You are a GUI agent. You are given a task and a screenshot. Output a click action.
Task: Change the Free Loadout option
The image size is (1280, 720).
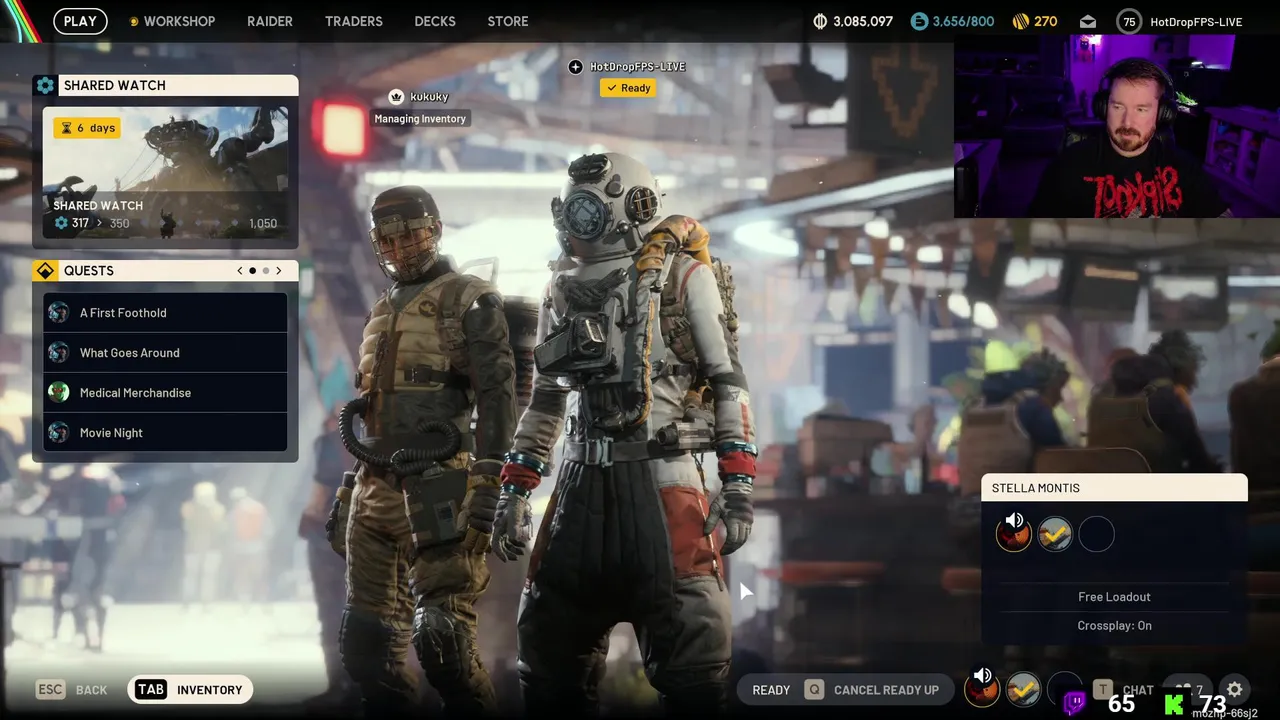pyautogui.click(x=1114, y=597)
